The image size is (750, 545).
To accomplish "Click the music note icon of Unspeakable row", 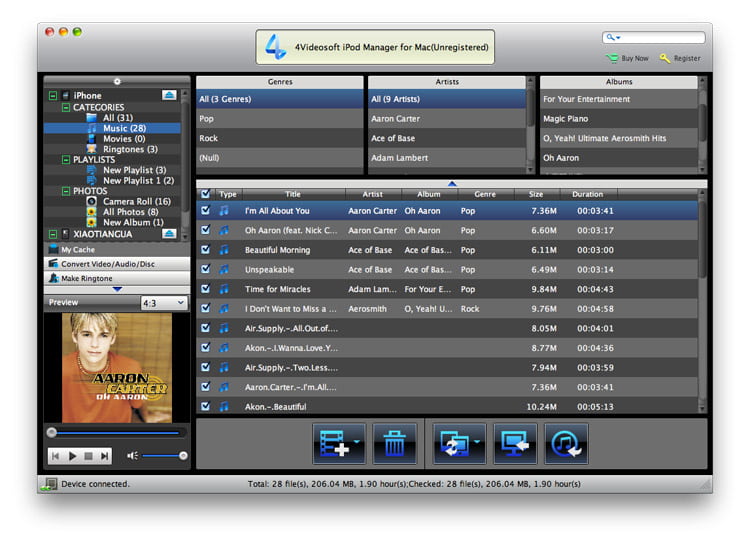I will coord(224,269).
